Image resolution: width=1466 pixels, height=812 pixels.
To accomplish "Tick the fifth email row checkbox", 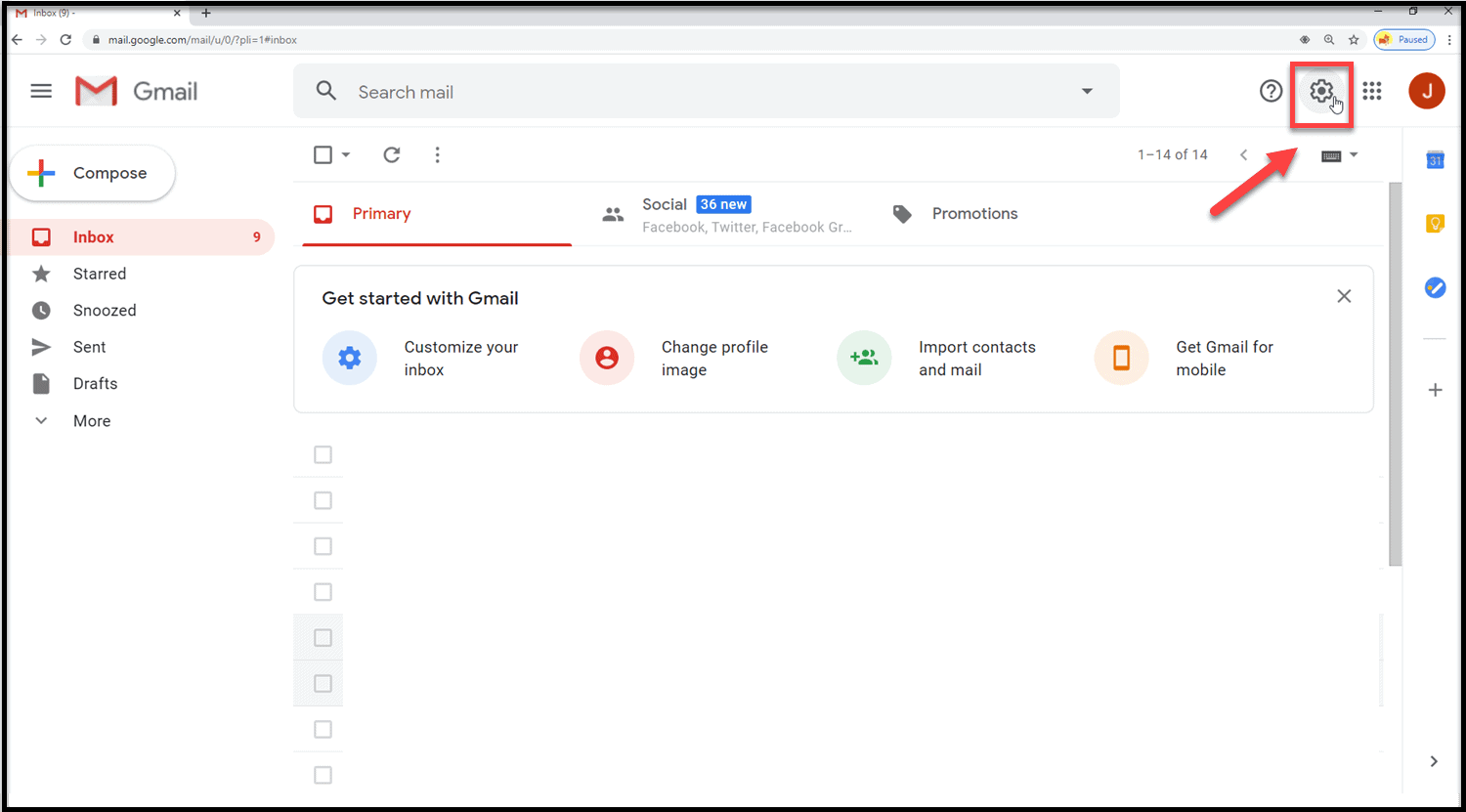I will click(323, 638).
